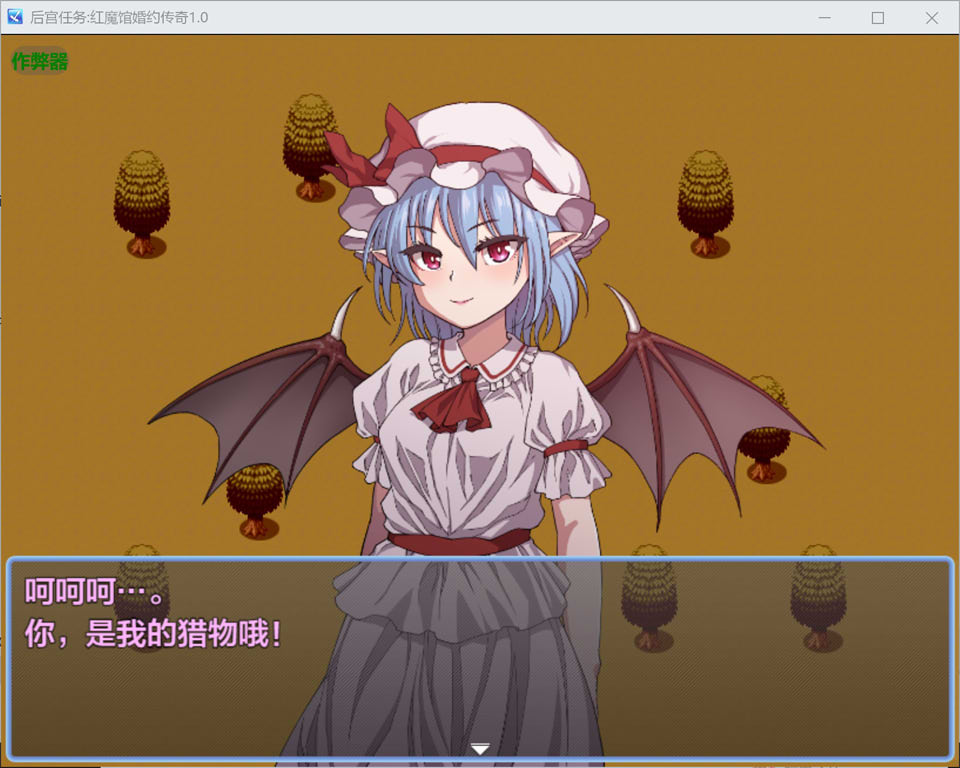Click the dialogue line 你，是我的猎物哦！
Viewport: 960px width, 768px height.
(x=153, y=634)
